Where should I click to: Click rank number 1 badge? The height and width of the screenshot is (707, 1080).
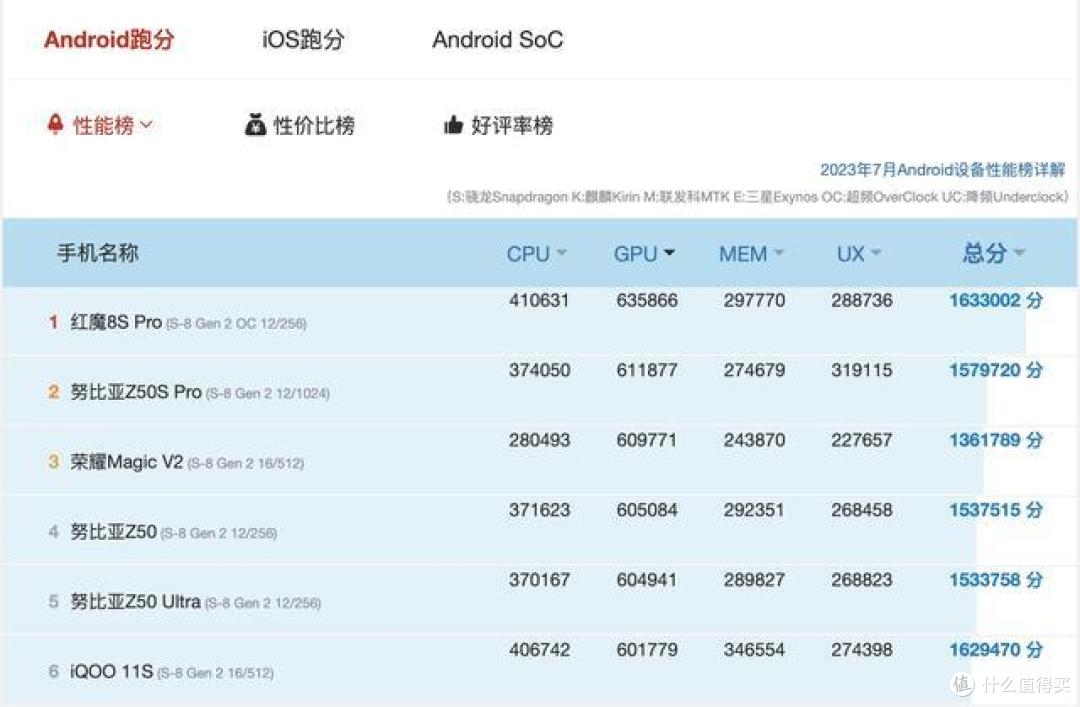pos(54,322)
